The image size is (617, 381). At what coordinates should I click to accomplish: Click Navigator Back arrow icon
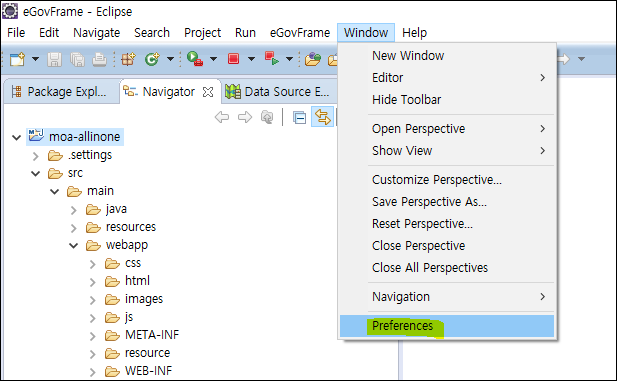tap(222, 117)
